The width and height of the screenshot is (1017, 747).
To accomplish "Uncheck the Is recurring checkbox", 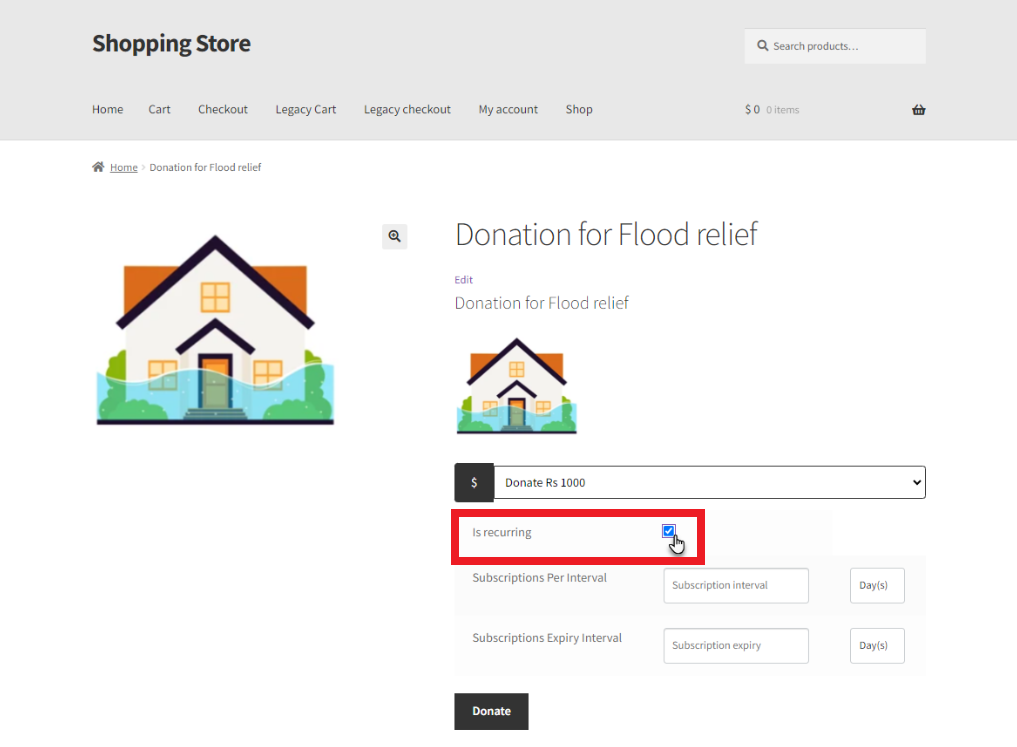I will (669, 531).
